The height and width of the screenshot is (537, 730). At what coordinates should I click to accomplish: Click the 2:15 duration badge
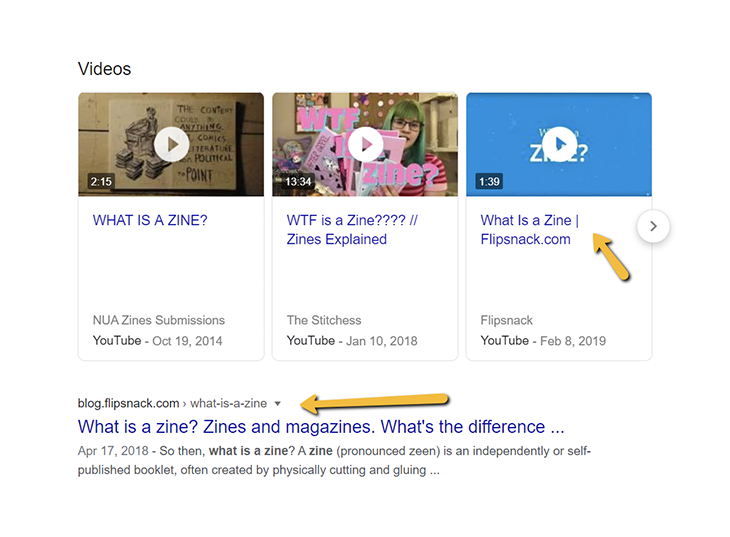(101, 182)
